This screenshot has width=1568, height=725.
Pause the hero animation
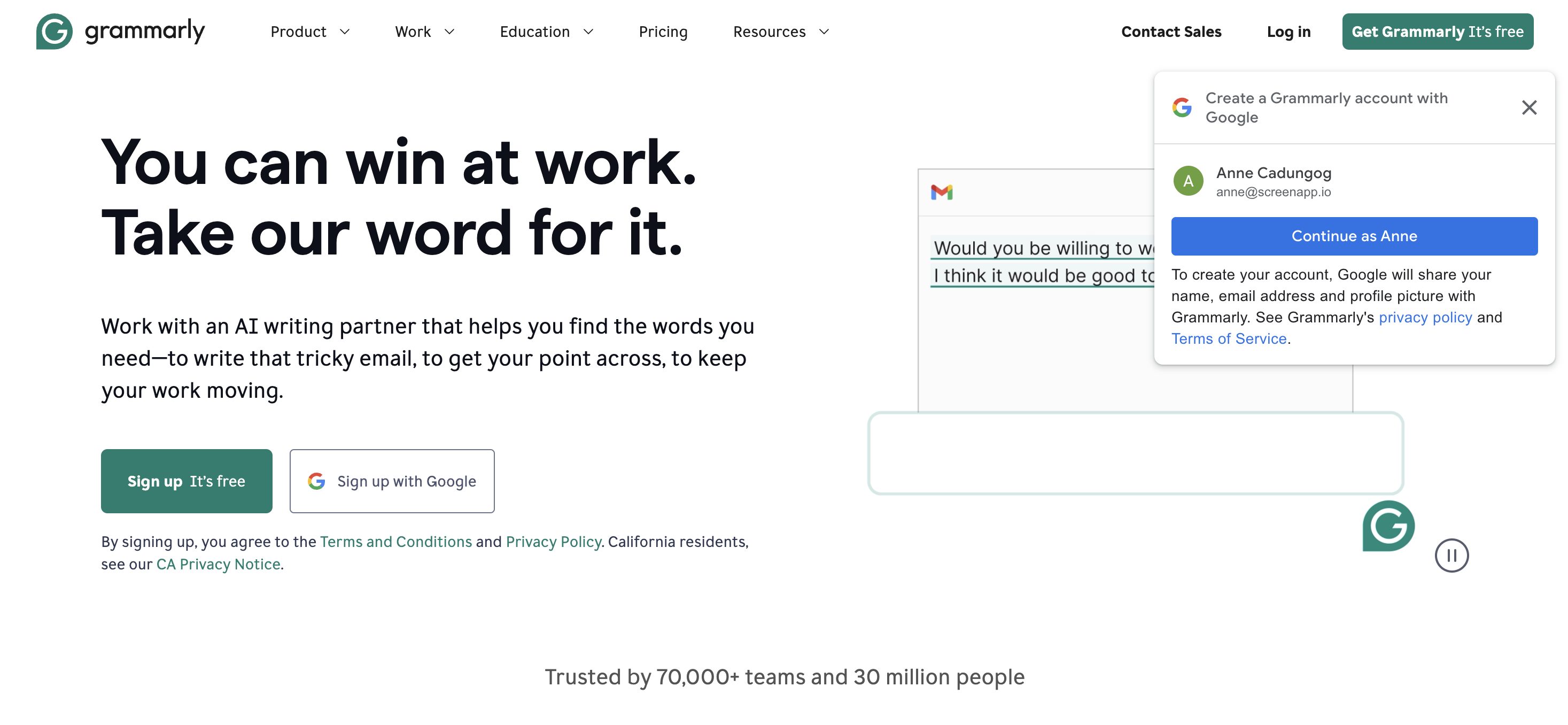pos(1451,555)
